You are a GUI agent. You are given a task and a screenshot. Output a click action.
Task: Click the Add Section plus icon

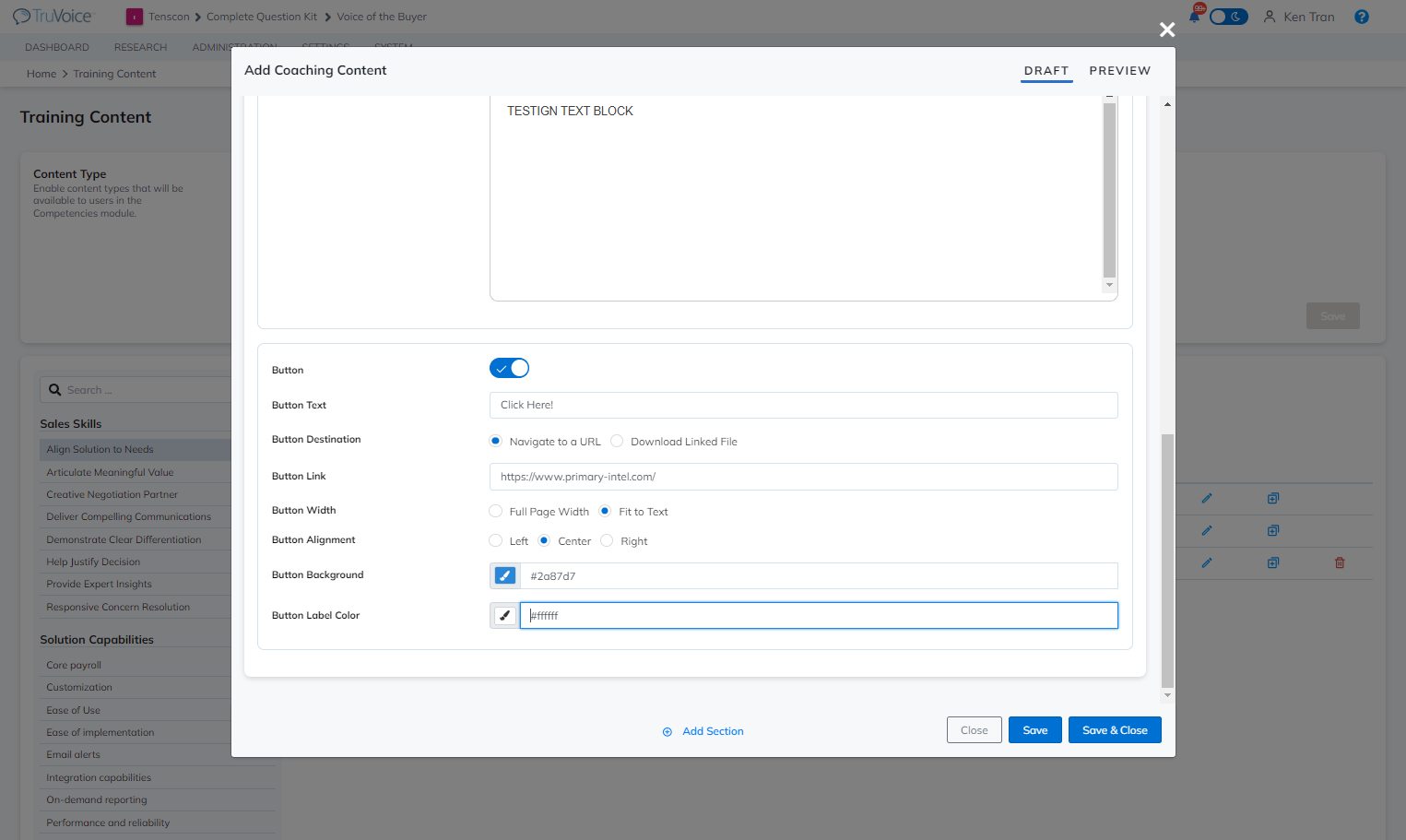pos(668,732)
